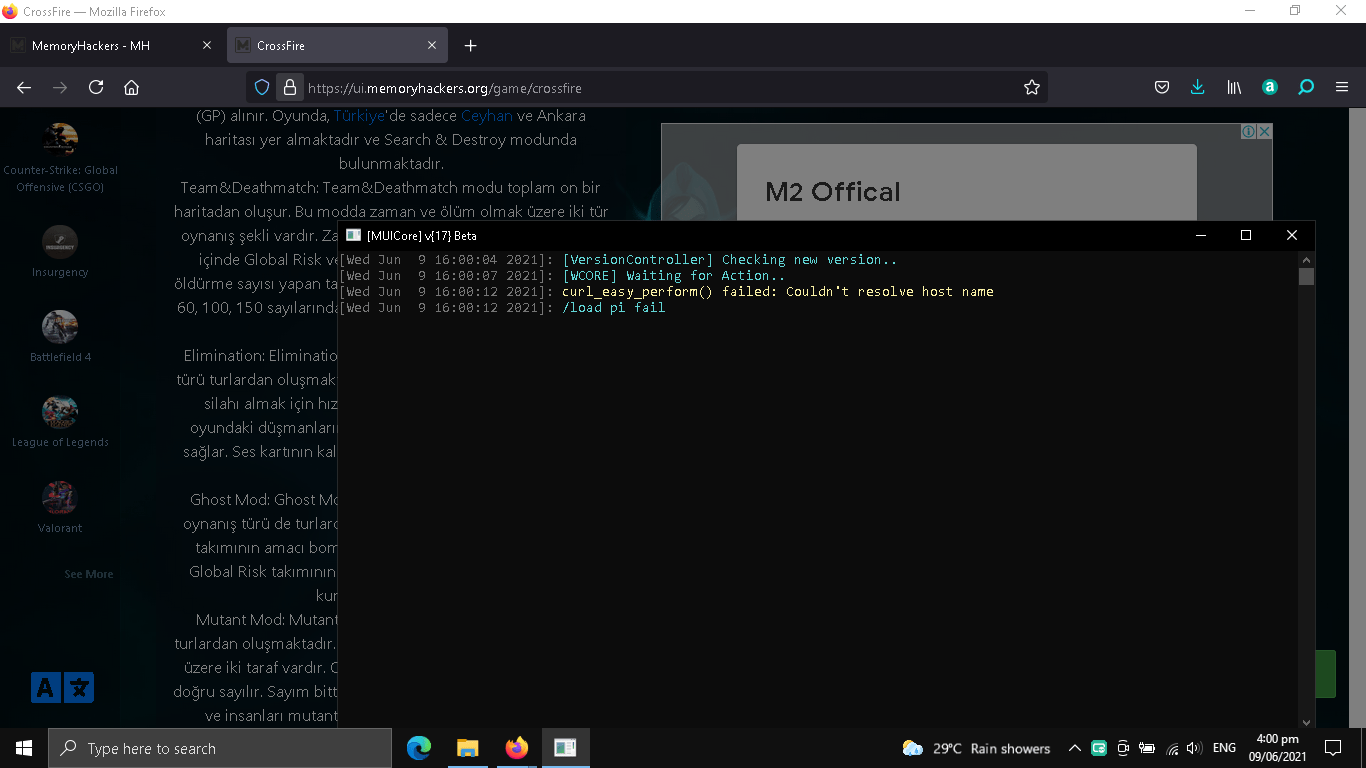1366x768 pixels.
Task: Minimize the Firefox window
Action: pos(1250,11)
